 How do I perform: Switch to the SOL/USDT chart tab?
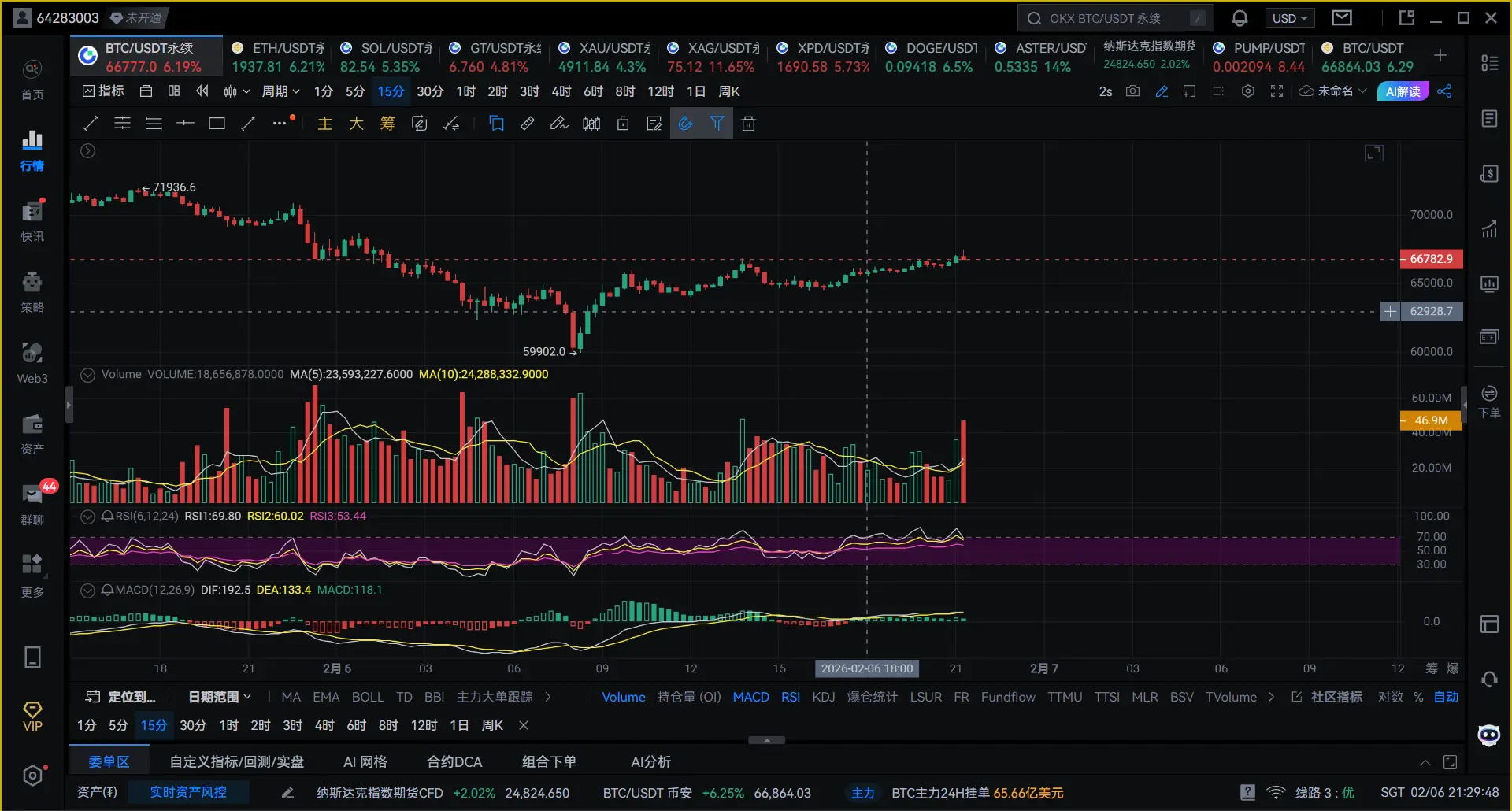click(x=386, y=57)
